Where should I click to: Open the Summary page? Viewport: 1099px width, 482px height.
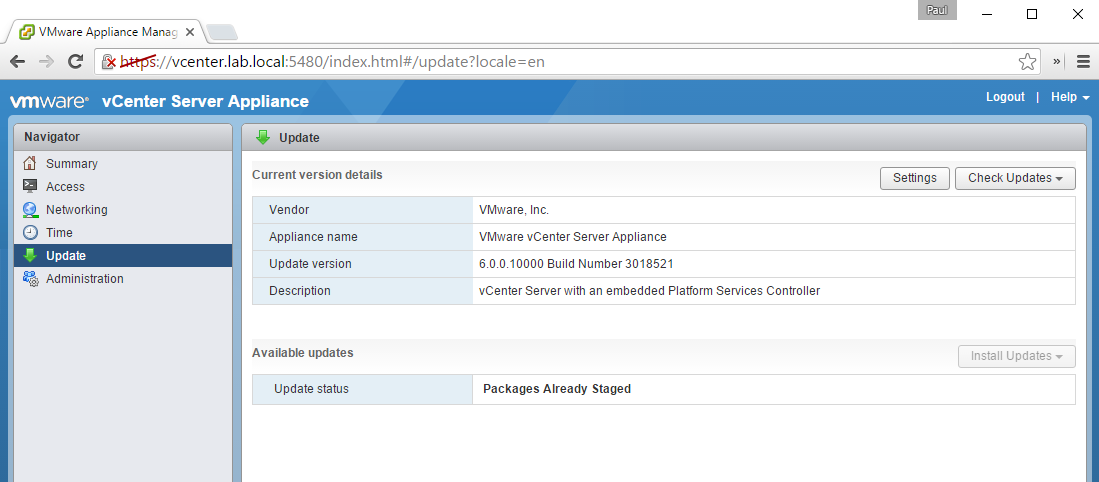click(71, 163)
